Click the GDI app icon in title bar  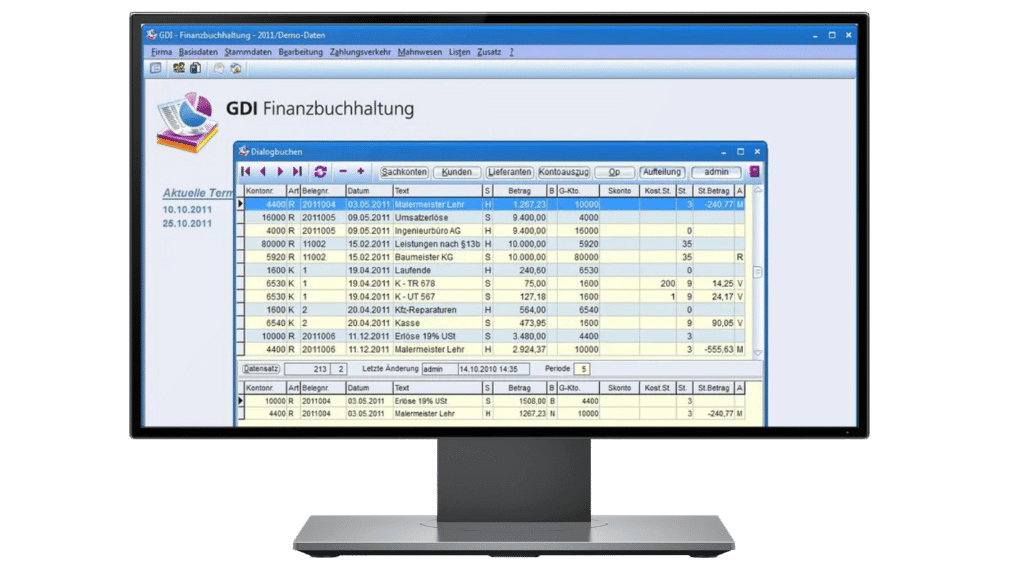tap(152, 34)
